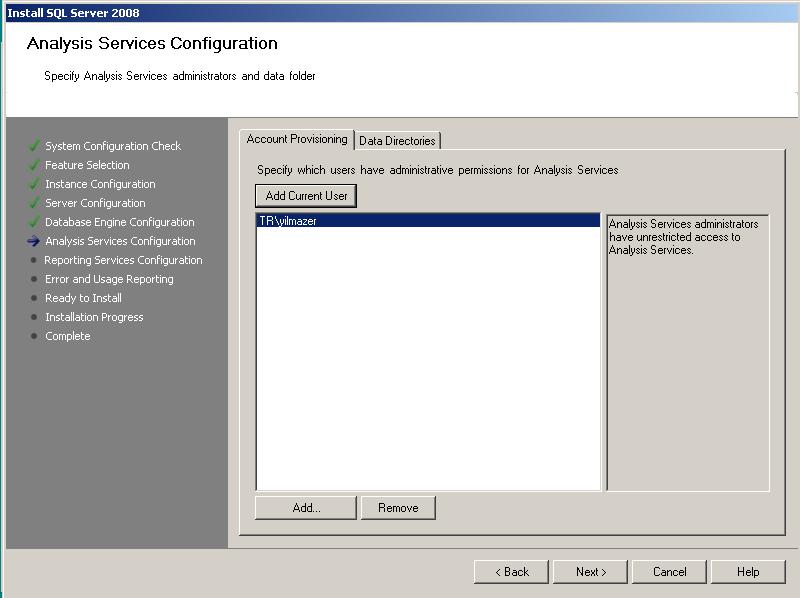The height and width of the screenshot is (598, 800).
Task: Click the Install SQL Server 2008 title bar
Action: (401, 13)
